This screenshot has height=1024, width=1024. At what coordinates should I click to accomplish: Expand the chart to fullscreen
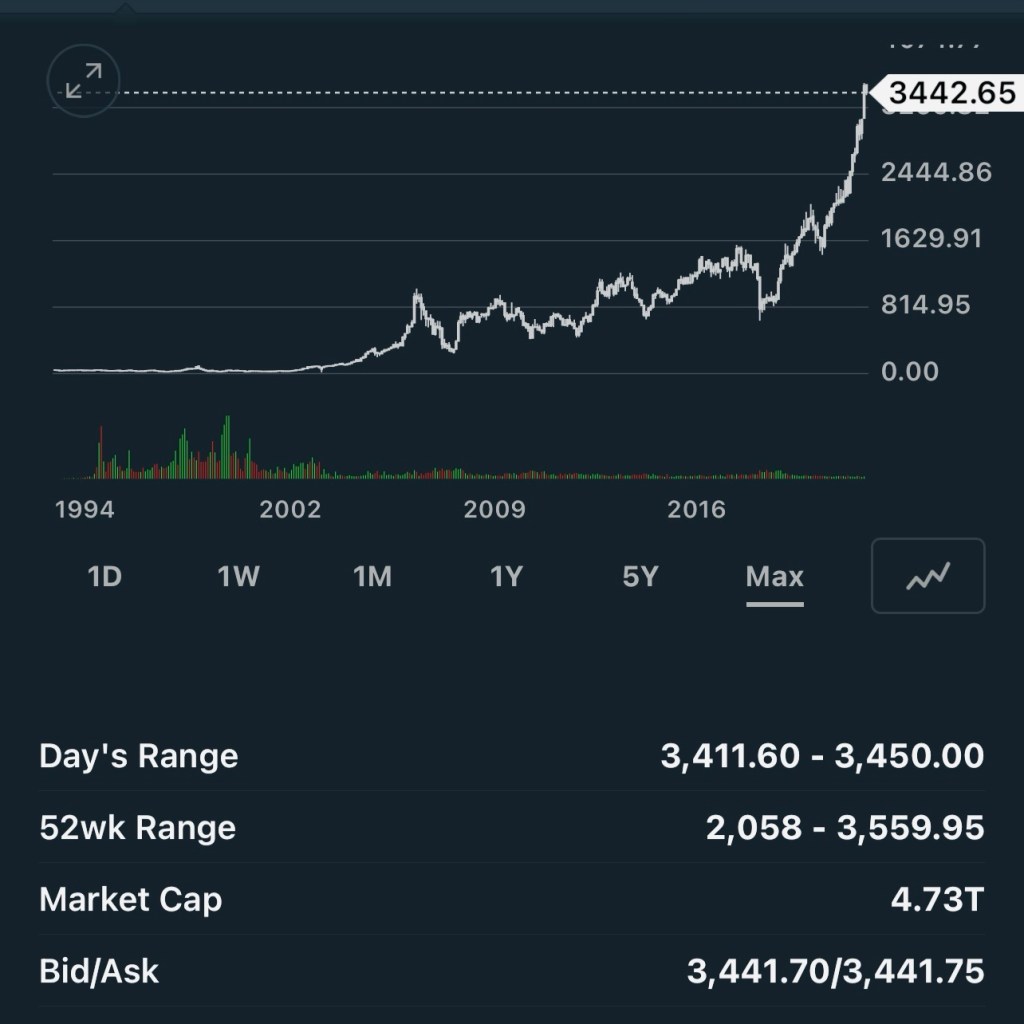(84, 80)
